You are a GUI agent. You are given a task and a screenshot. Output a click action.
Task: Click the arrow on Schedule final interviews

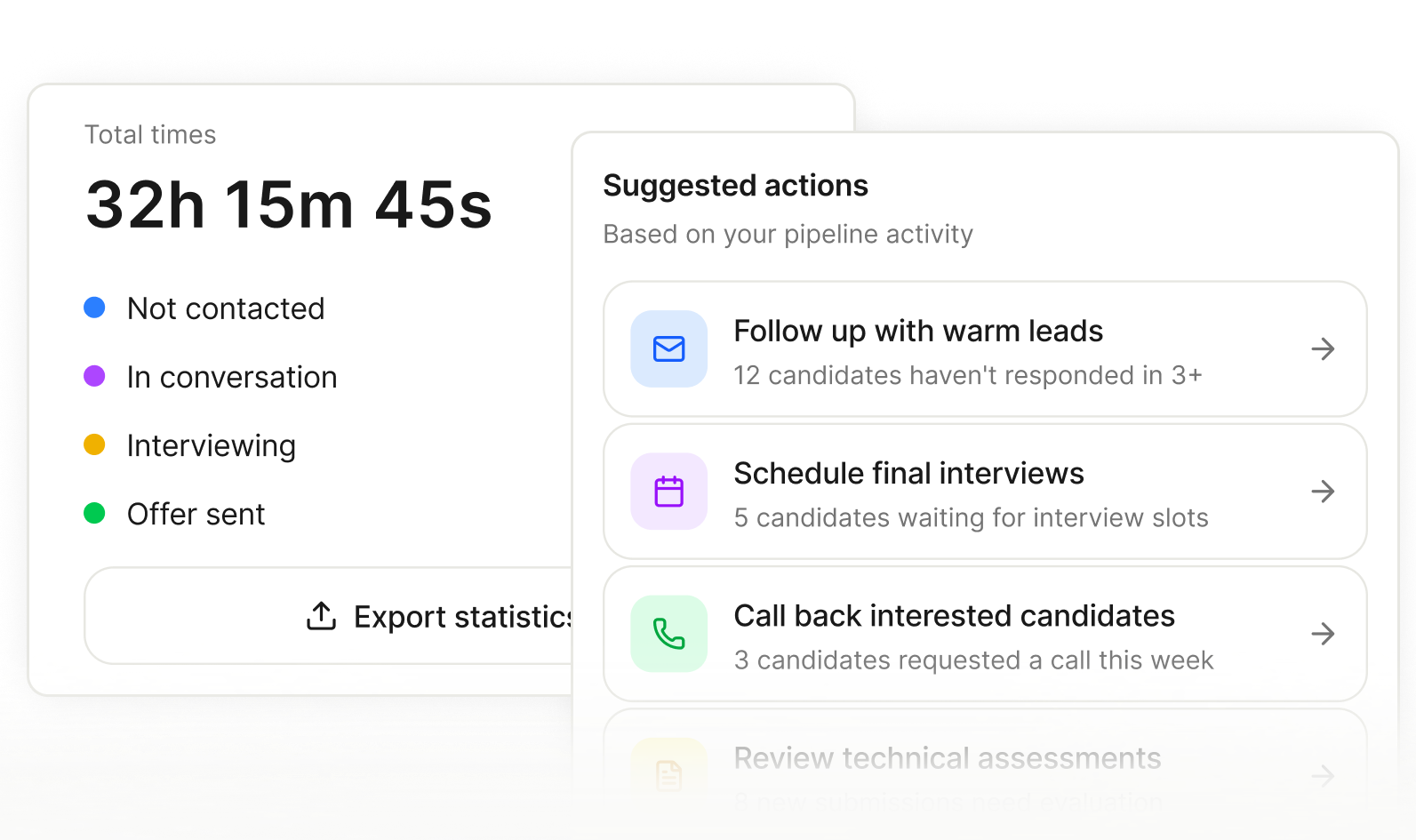[x=1323, y=492]
